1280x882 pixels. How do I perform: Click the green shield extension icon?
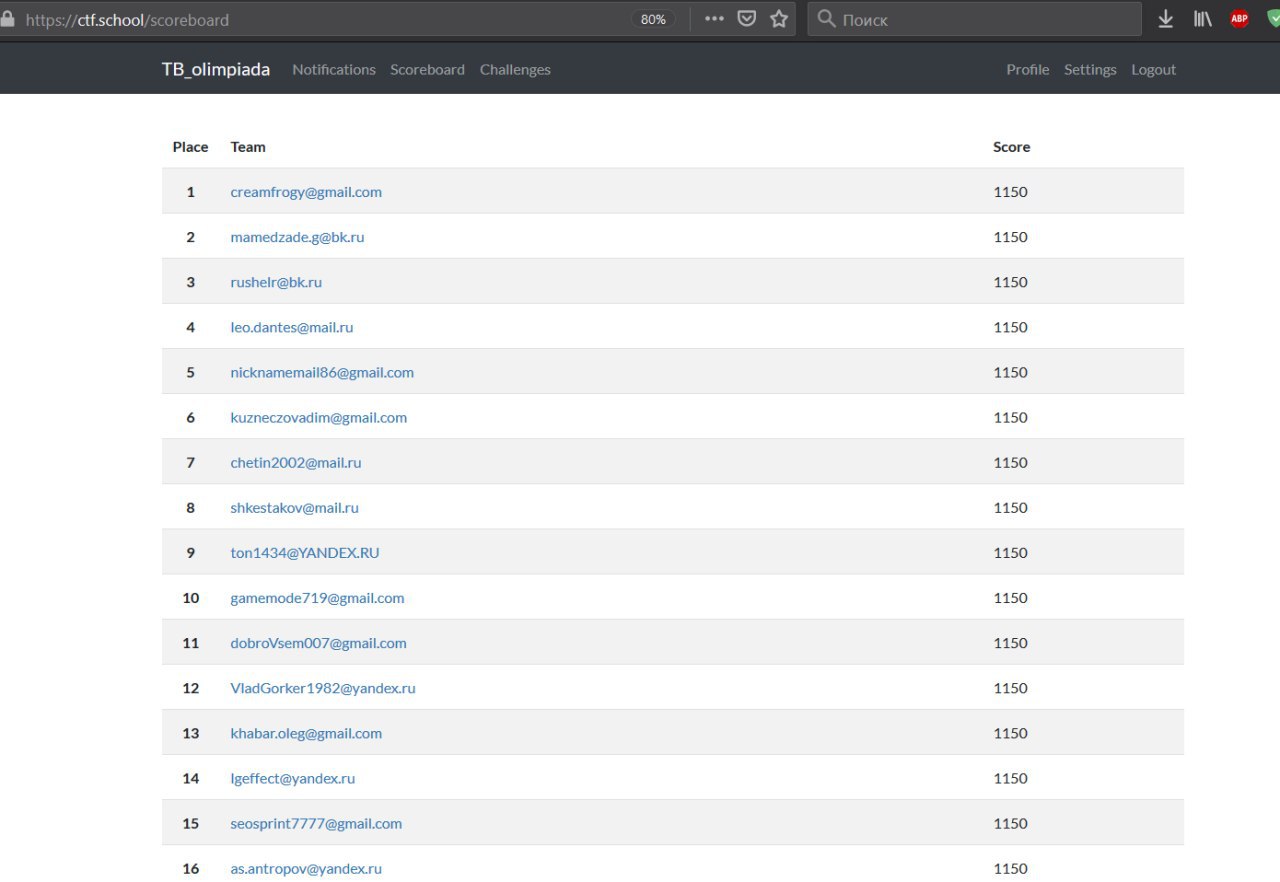[x=1272, y=19]
